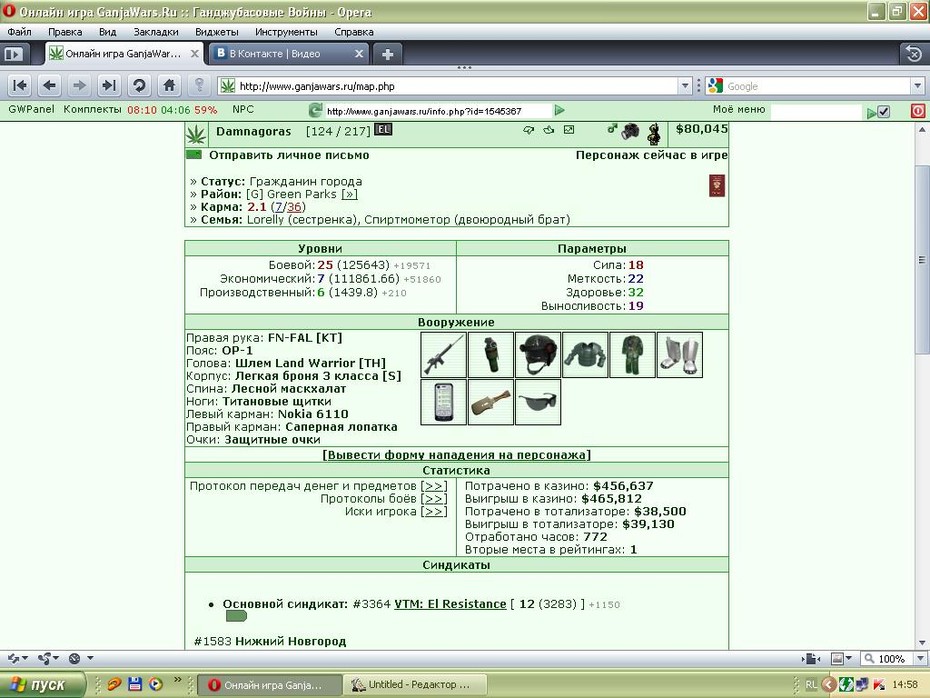Click the Nokia 6110 phone icon
The height and width of the screenshot is (698, 930).
[443, 402]
